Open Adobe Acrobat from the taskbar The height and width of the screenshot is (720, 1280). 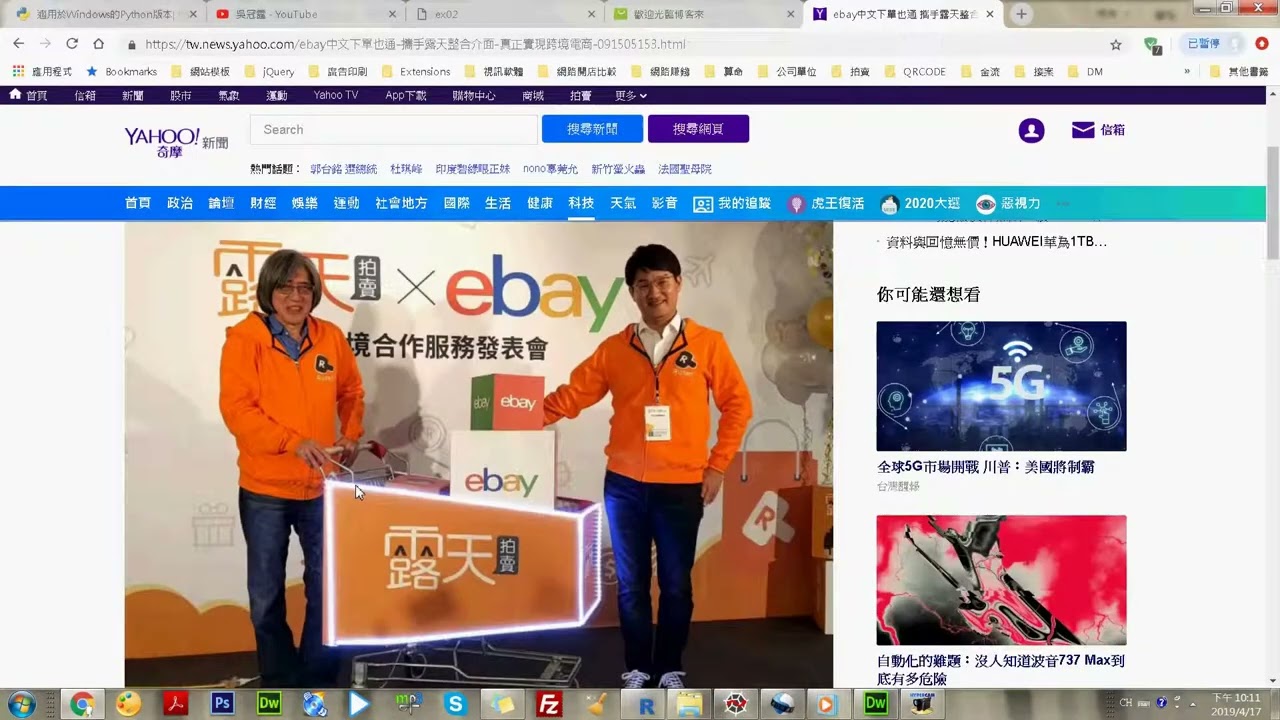point(176,704)
